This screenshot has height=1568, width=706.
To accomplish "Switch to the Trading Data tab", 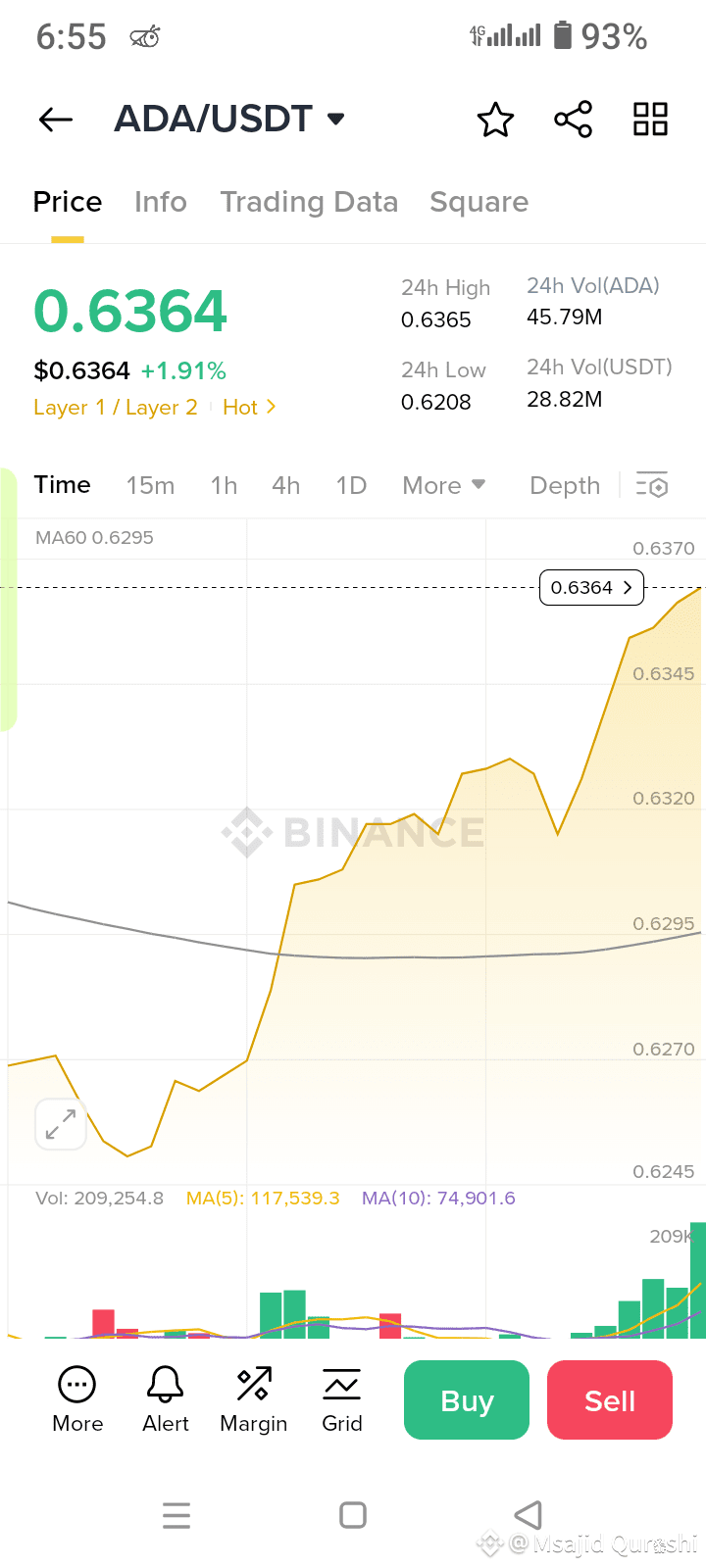I will pos(309,202).
